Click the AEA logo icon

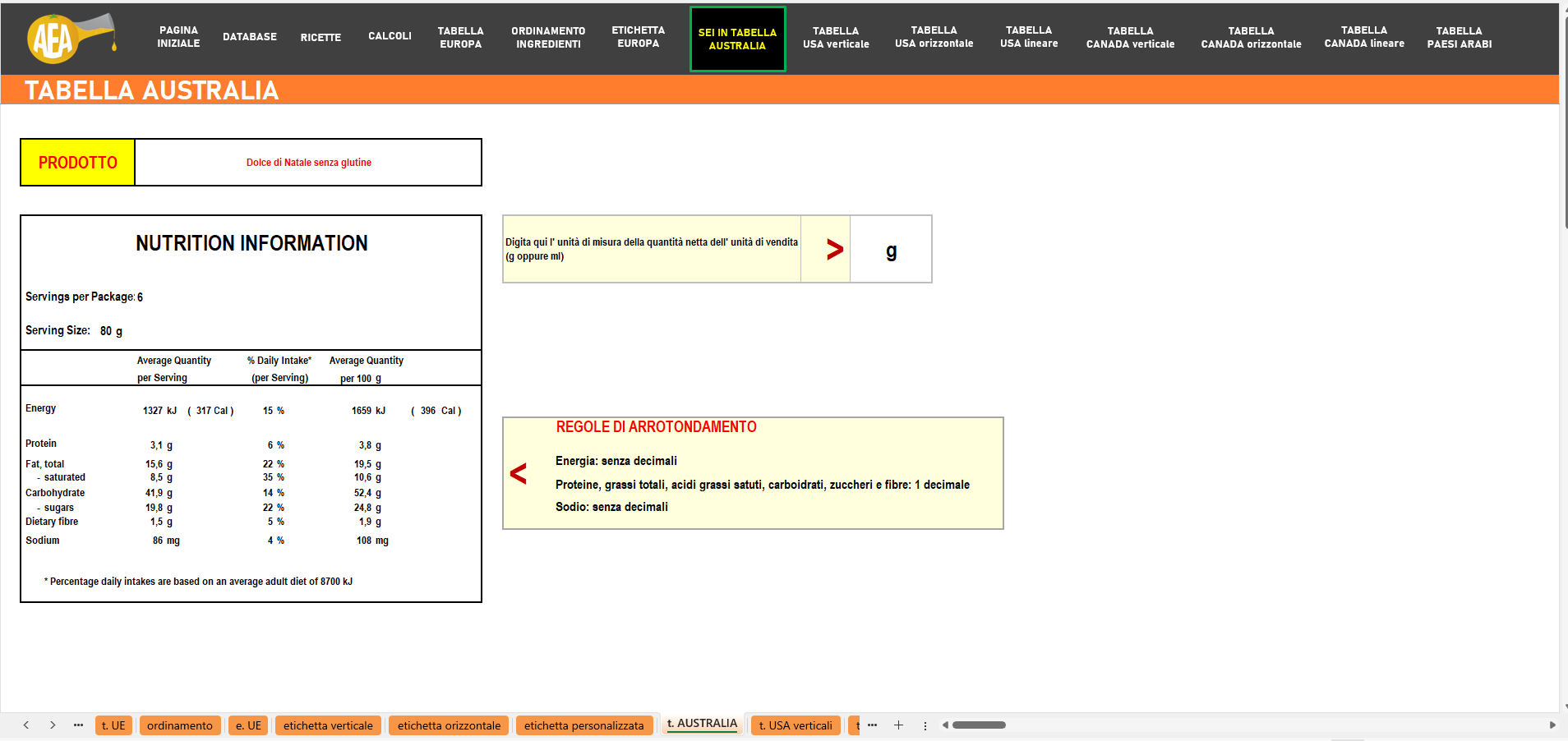(71, 38)
